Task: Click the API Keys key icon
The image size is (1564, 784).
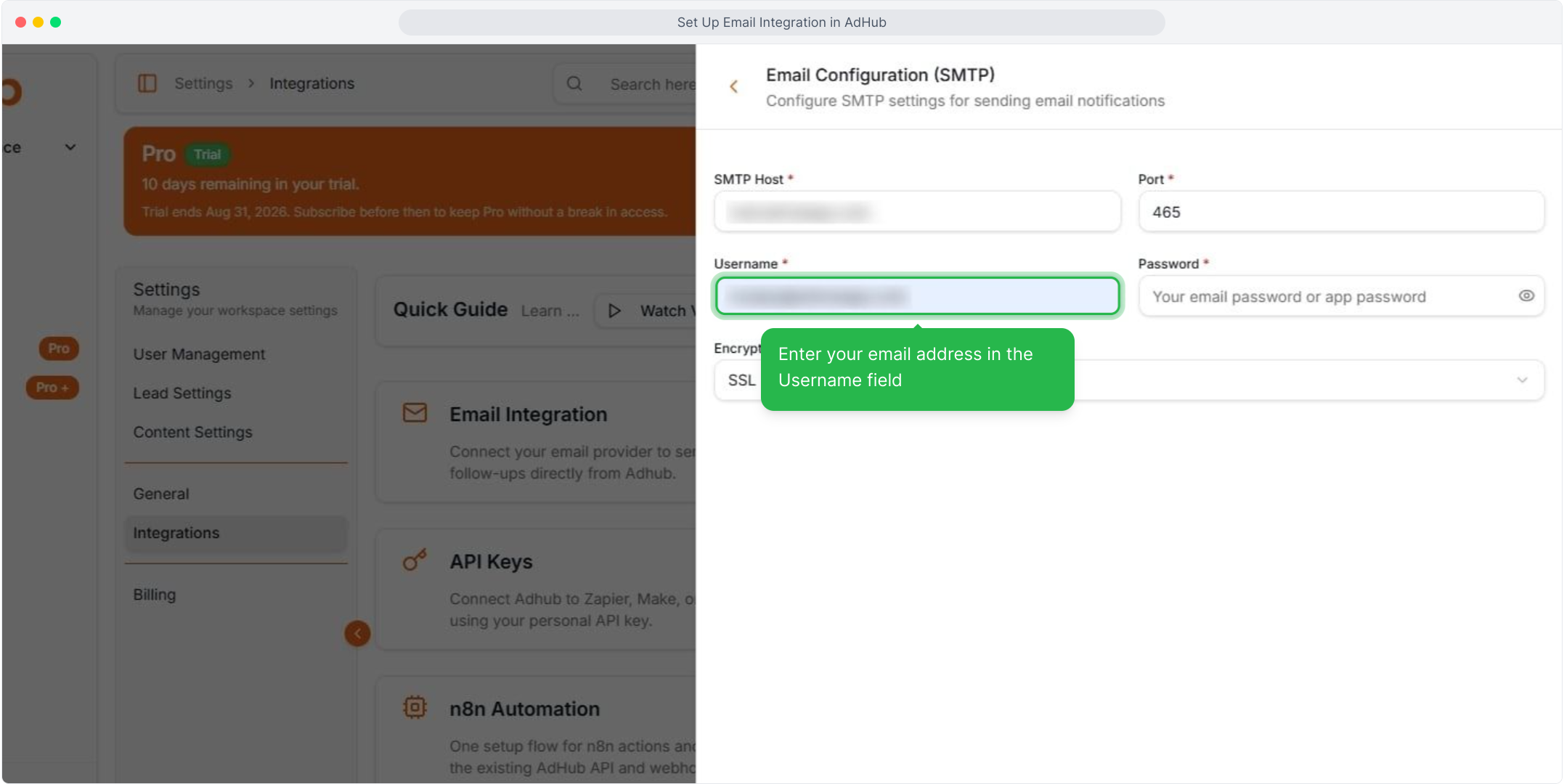Action: click(415, 560)
